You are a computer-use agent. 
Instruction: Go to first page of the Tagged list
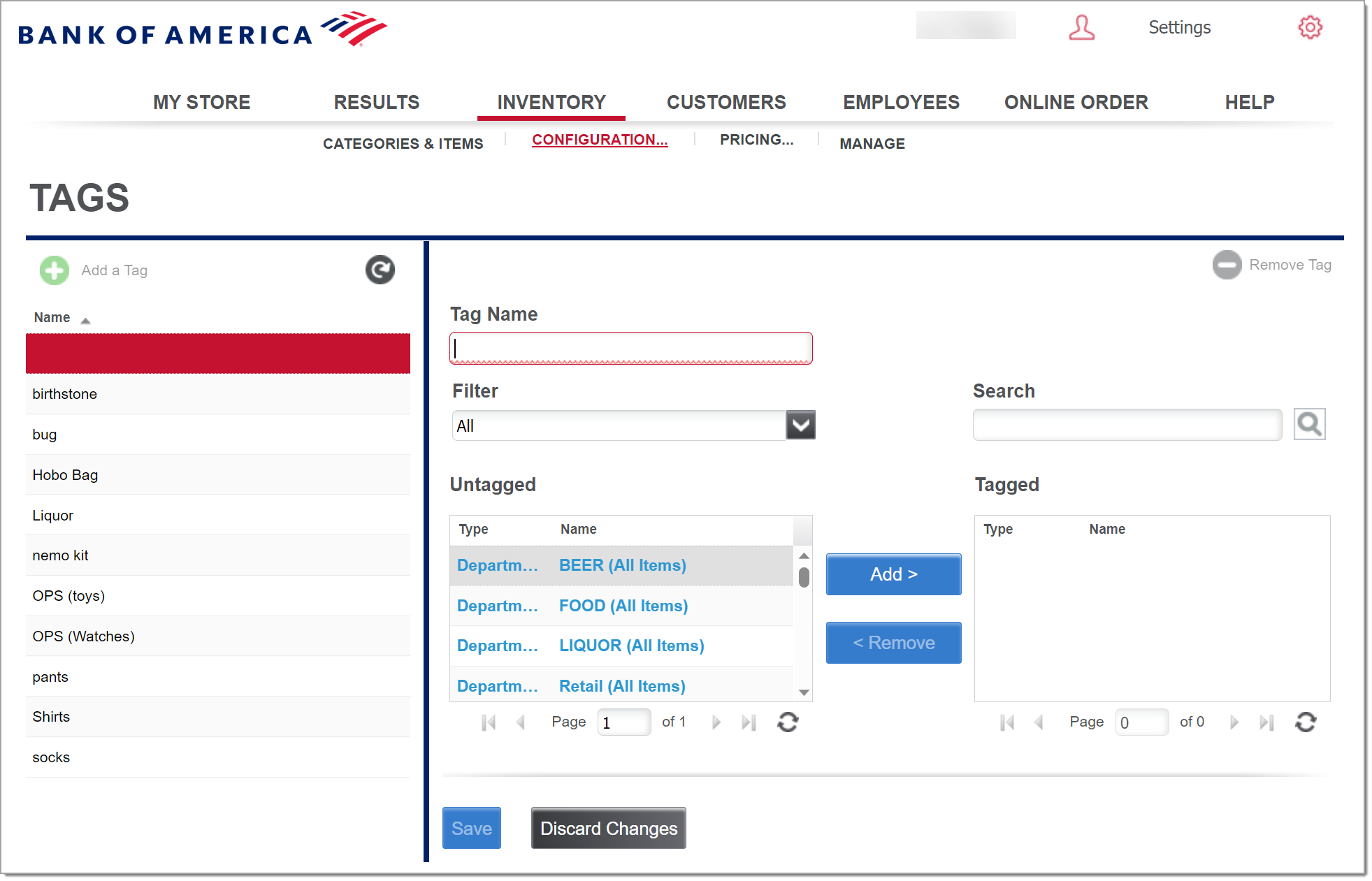click(x=1007, y=722)
